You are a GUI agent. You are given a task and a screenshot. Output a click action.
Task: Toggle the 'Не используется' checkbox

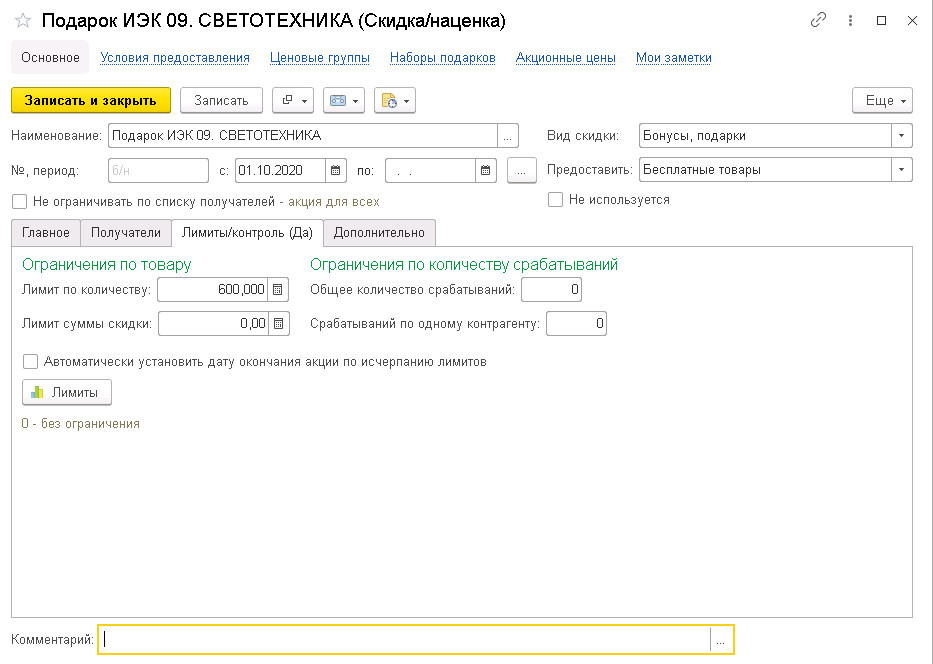click(x=556, y=200)
